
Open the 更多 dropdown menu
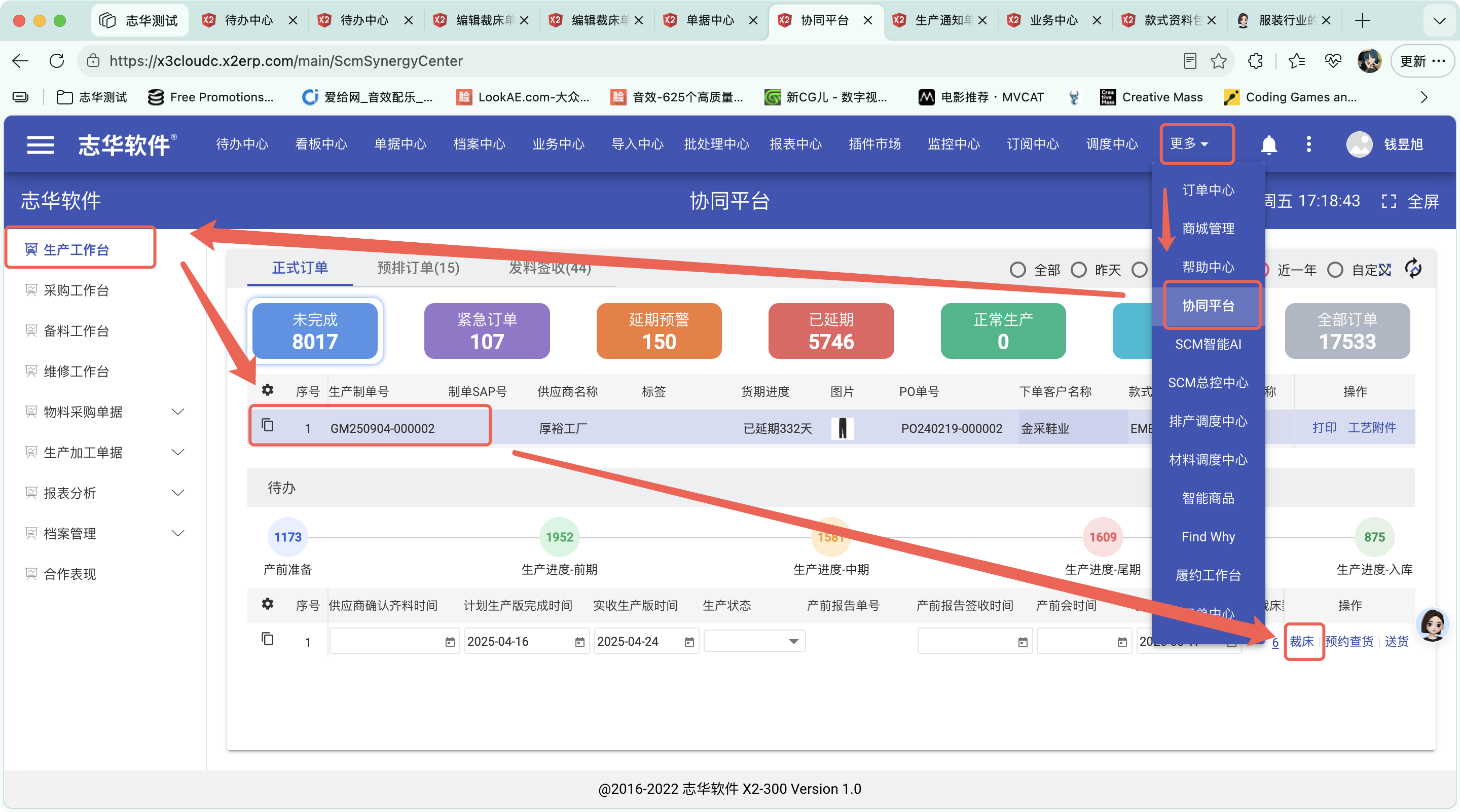(1189, 144)
